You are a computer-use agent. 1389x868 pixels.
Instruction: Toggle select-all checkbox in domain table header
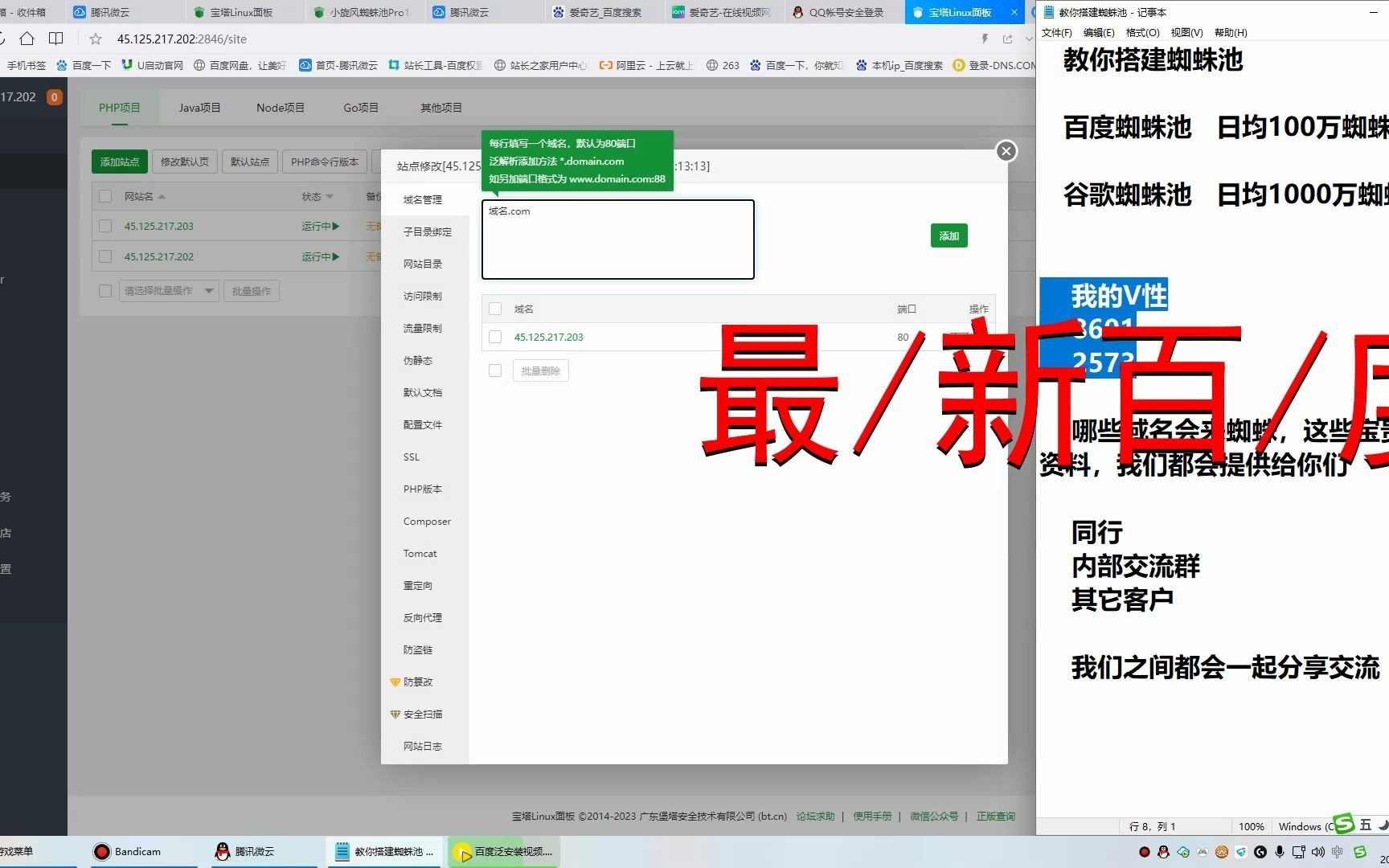pyautogui.click(x=495, y=309)
